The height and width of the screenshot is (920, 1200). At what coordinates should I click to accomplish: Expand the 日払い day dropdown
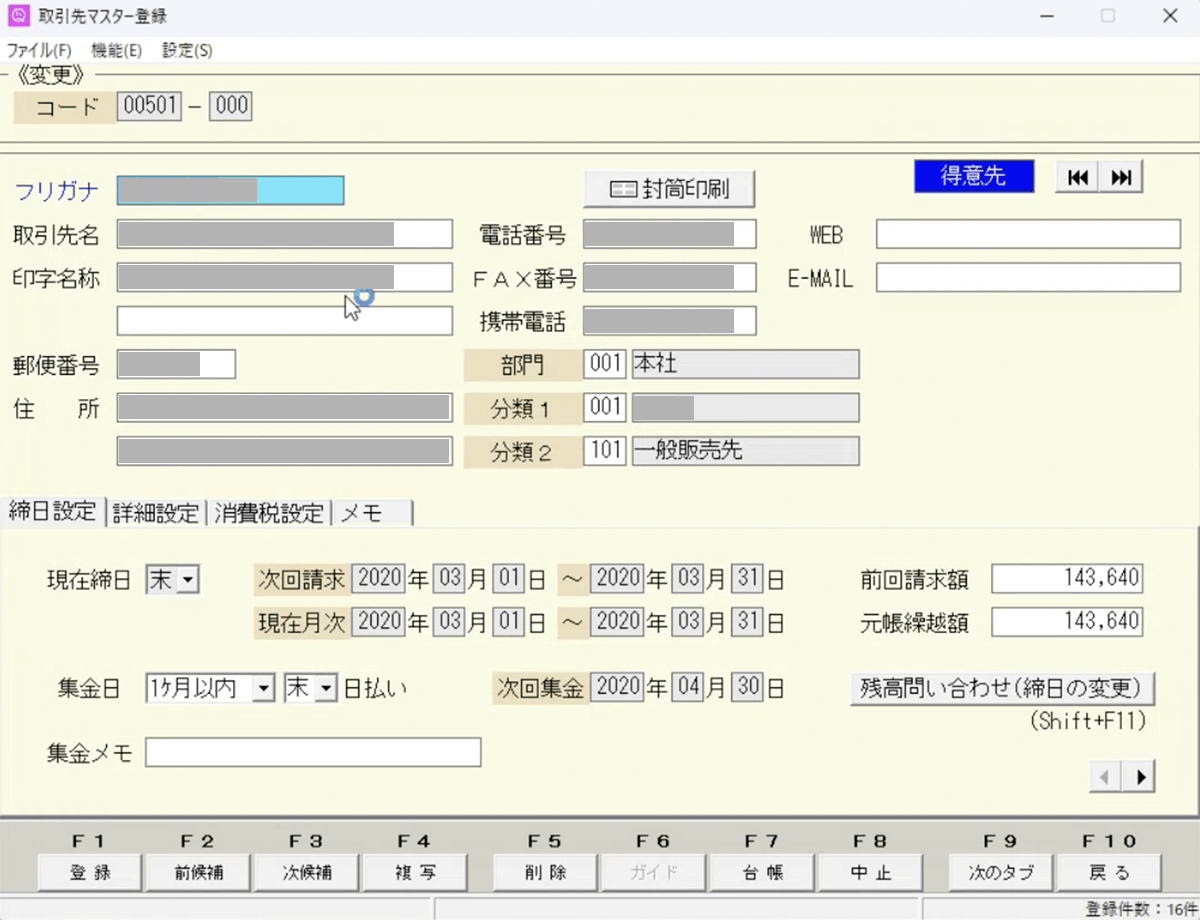pos(326,688)
